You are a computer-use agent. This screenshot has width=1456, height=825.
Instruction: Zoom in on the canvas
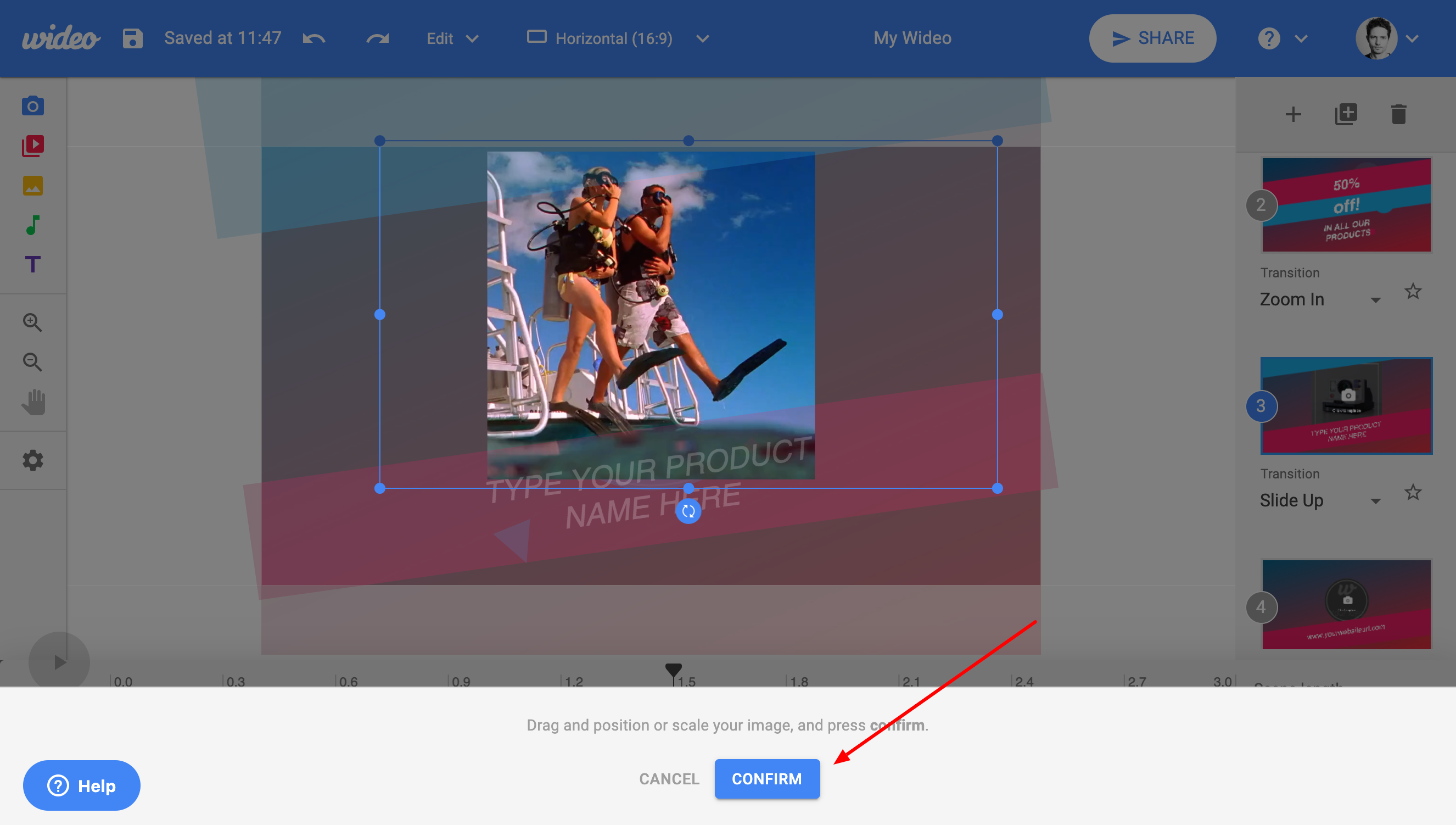pos(32,322)
